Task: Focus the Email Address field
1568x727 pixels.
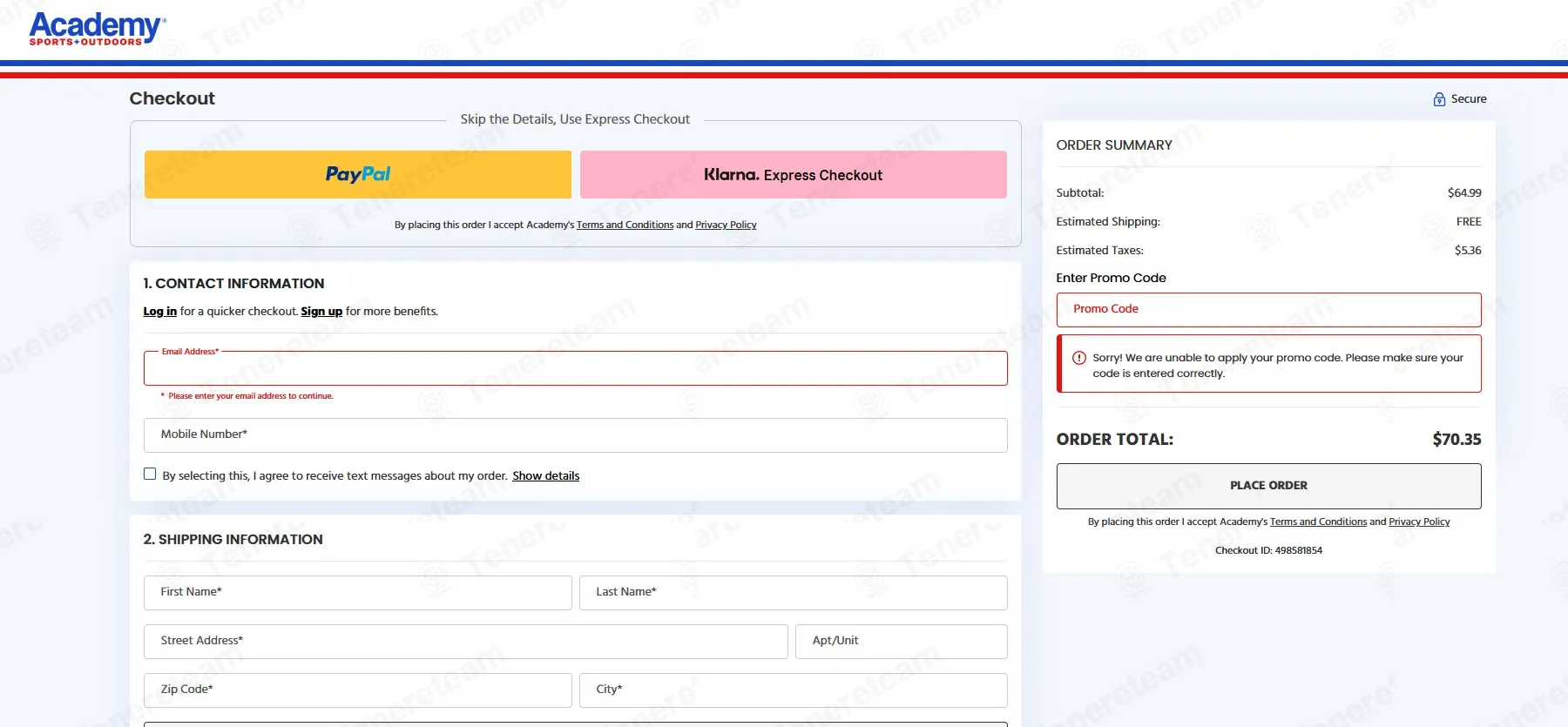Action: [x=576, y=368]
